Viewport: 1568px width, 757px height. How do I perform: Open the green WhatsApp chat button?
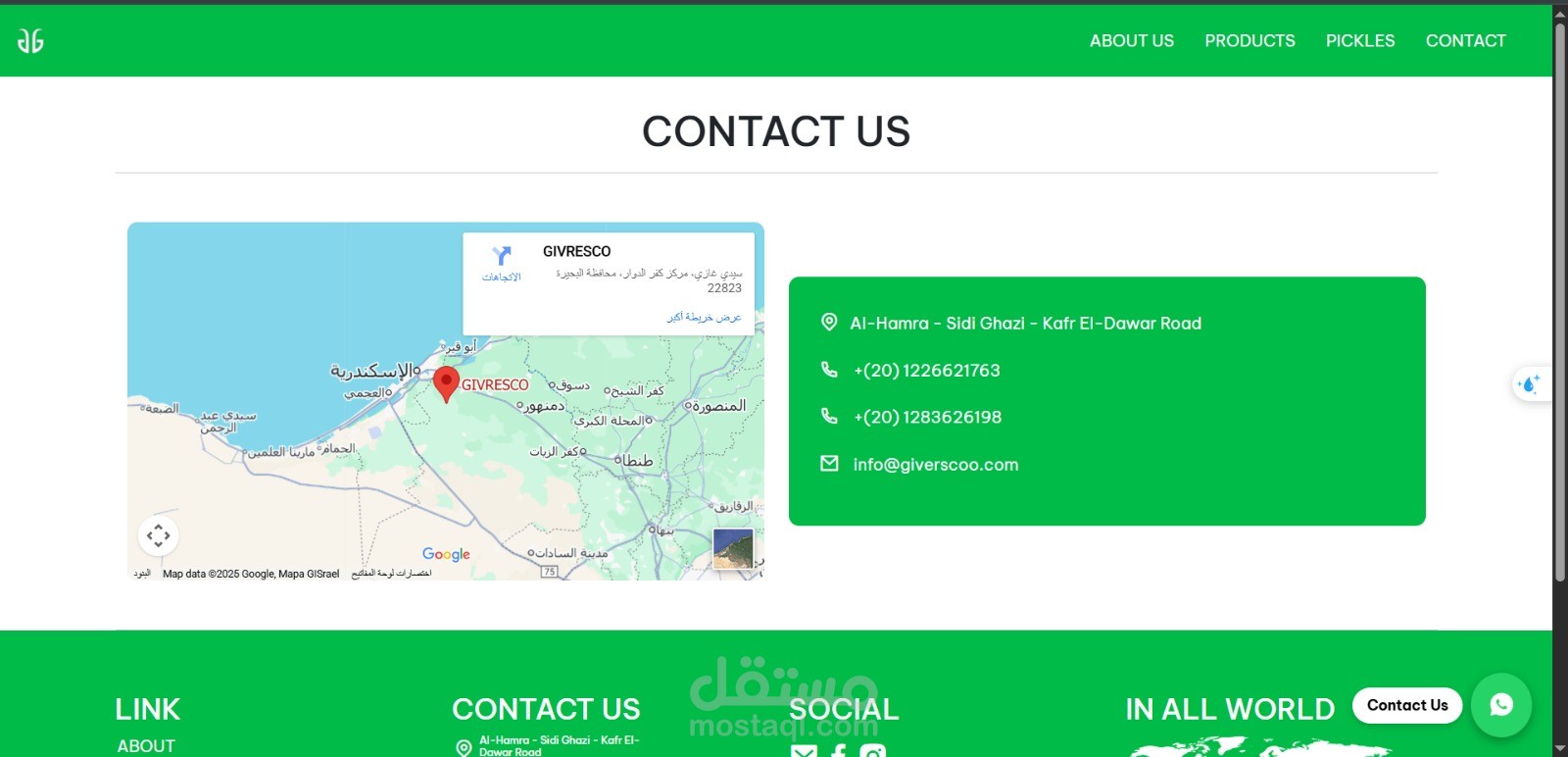1500,705
